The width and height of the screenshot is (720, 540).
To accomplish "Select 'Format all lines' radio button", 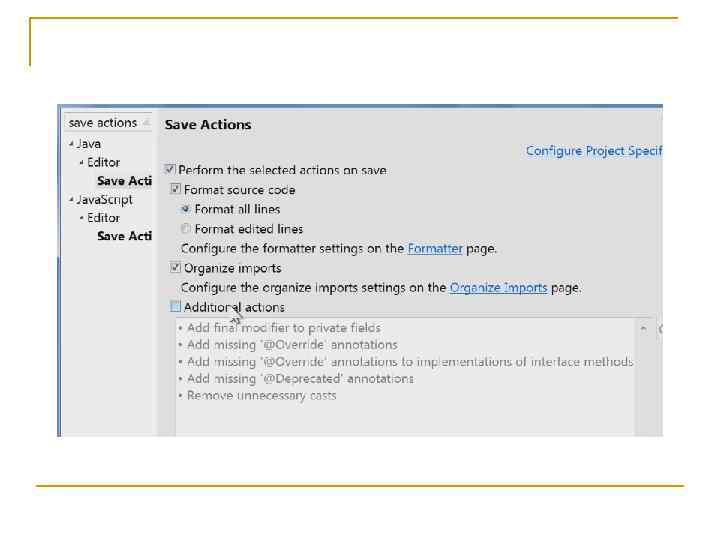I will [186, 210].
